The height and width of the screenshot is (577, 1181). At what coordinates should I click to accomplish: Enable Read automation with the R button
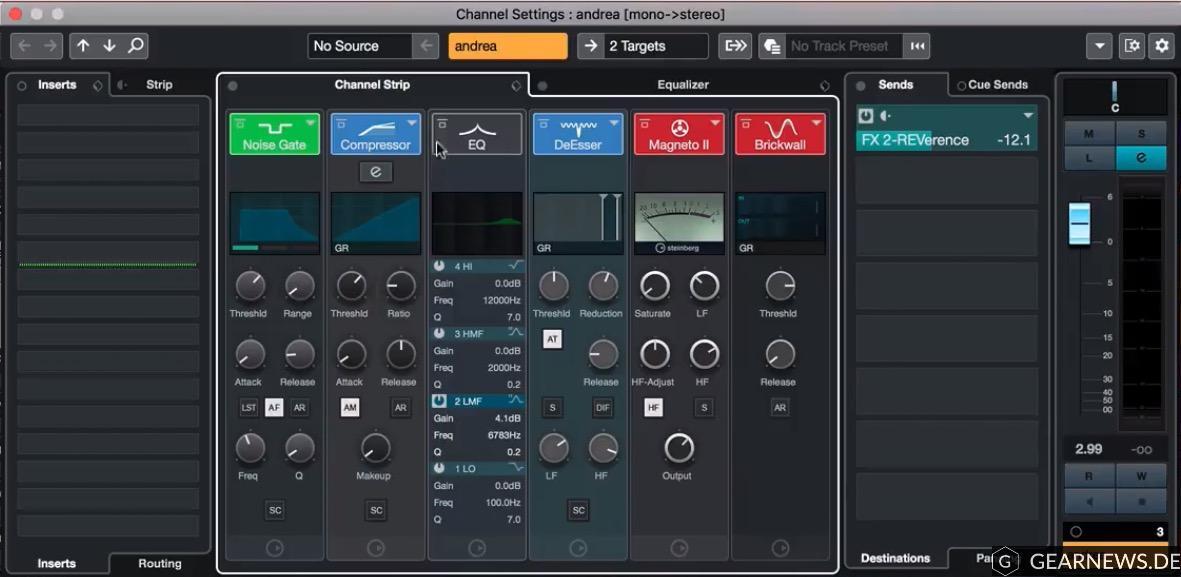(x=1089, y=476)
